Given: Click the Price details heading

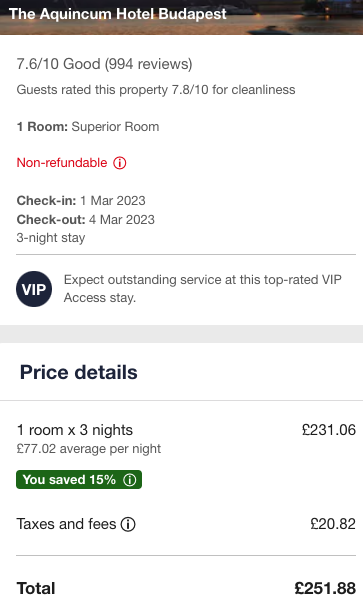Looking at the screenshot, I should (79, 372).
